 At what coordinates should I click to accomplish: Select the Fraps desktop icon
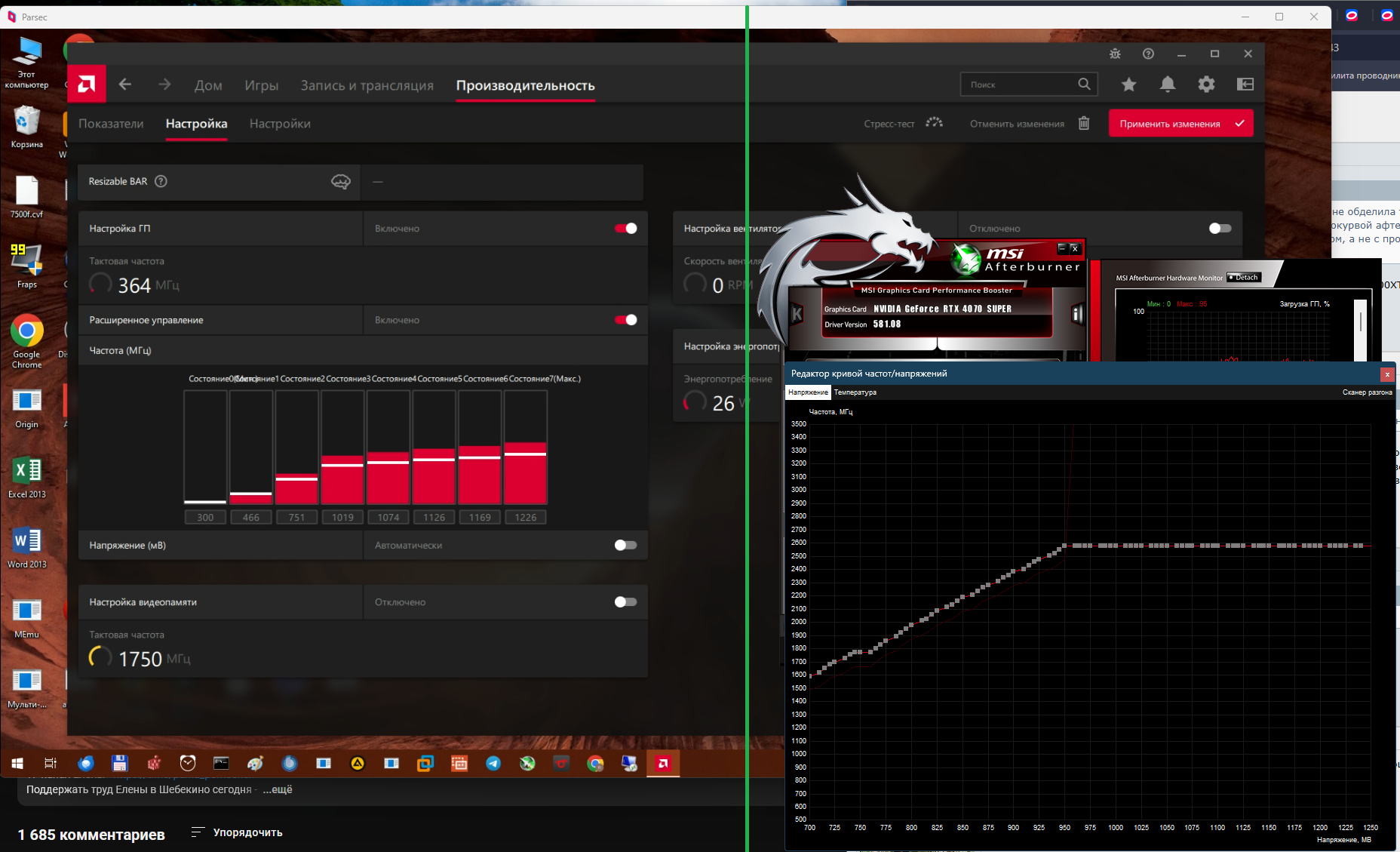[x=26, y=266]
